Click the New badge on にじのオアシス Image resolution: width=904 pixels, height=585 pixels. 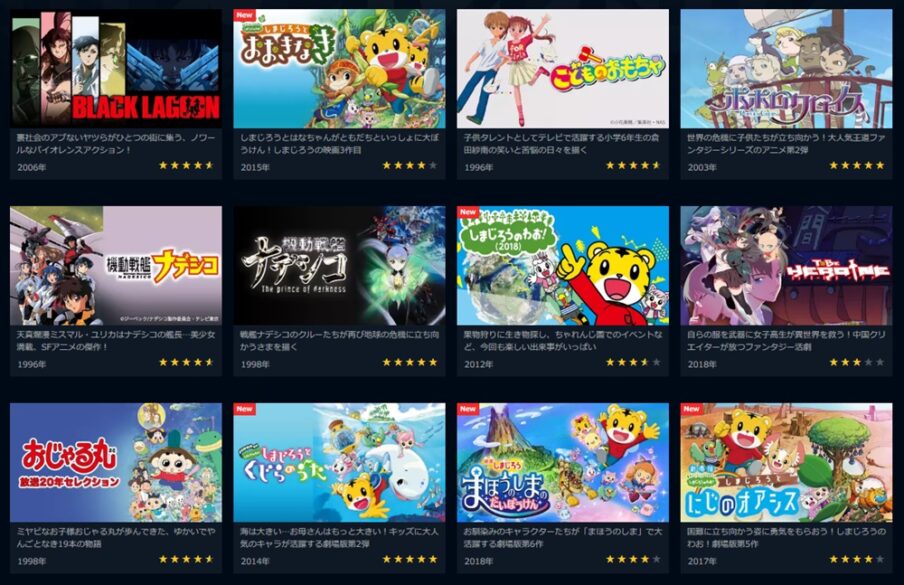(x=691, y=409)
